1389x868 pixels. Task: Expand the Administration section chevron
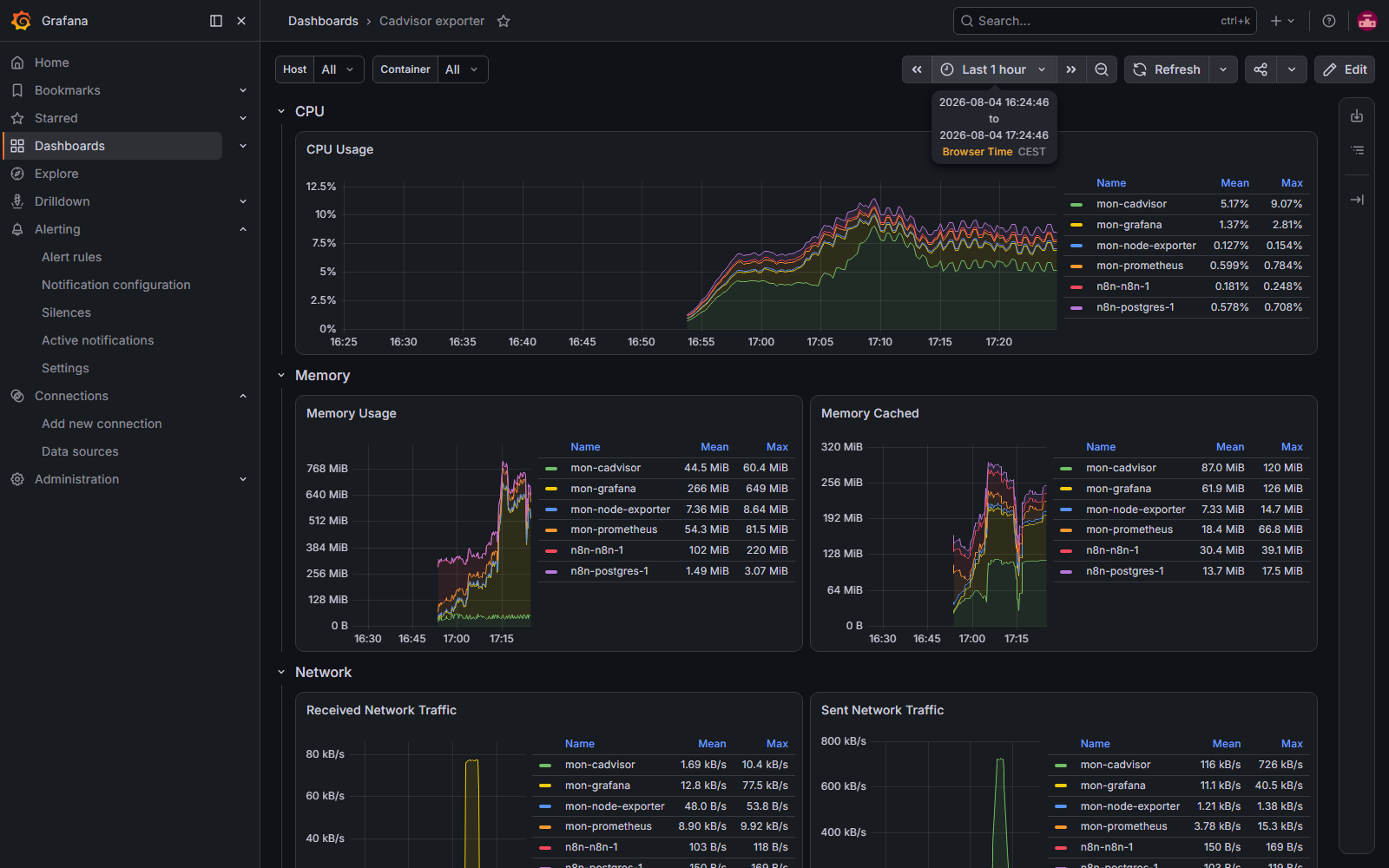point(243,479)
